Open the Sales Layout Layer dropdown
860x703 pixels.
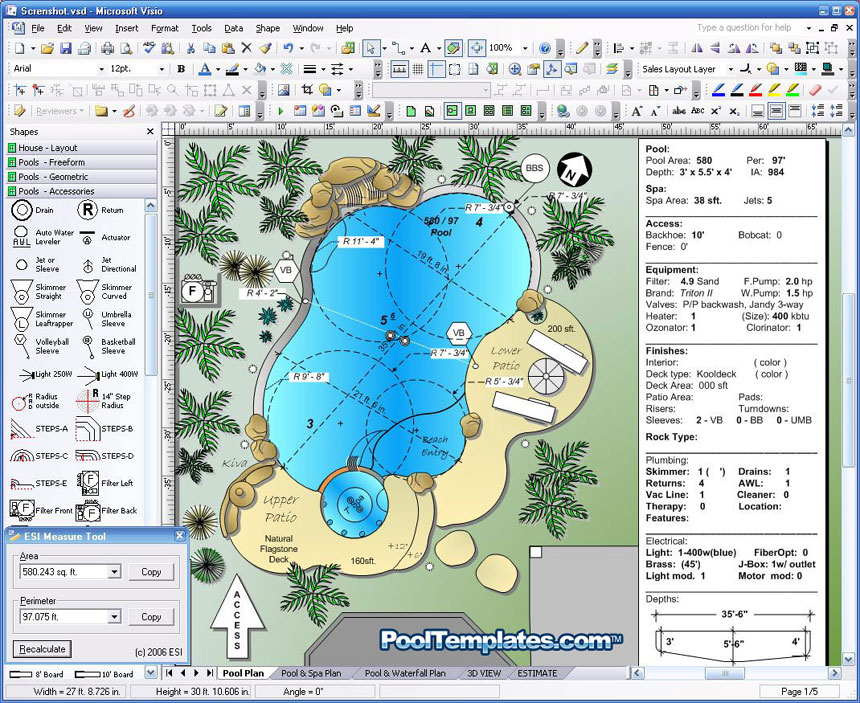click(x=730, y=69)
